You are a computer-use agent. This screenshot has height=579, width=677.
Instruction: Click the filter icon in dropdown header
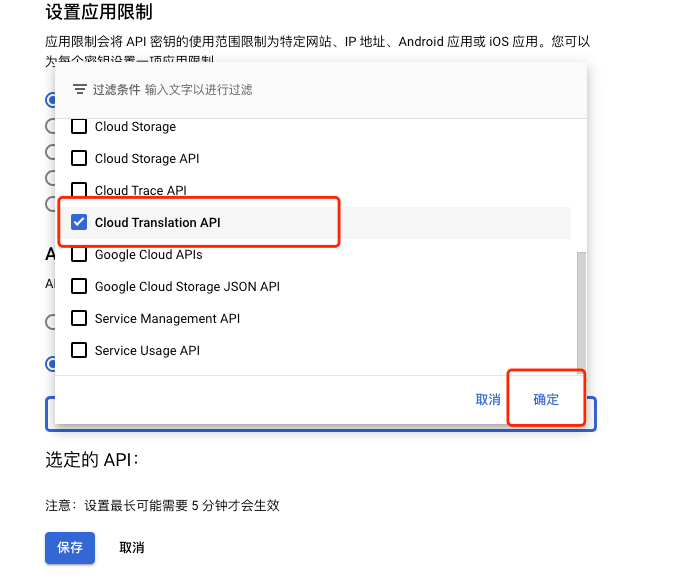[x=79, y=89]
